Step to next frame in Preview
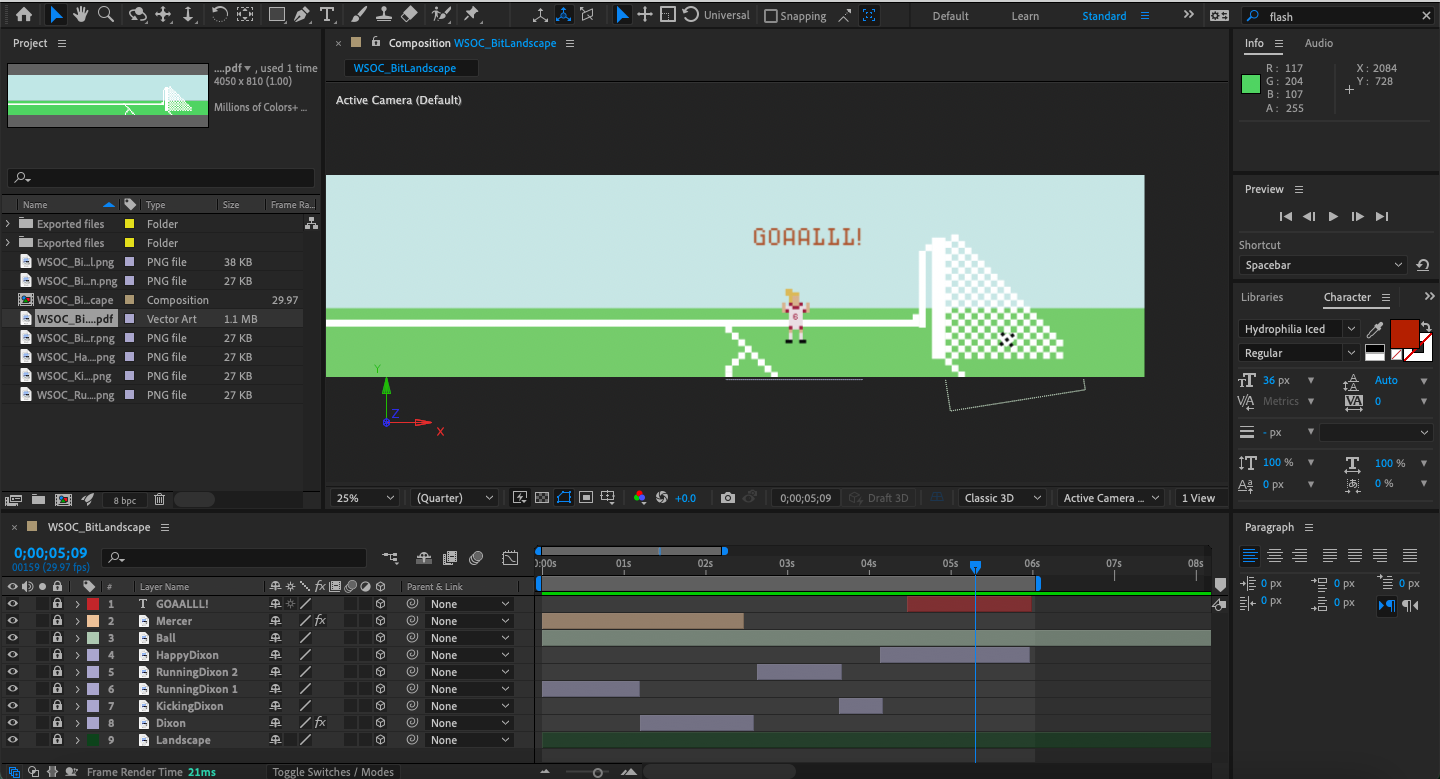The height and width of the screenshot is (779, 1440). pyautogui.click(x=1357, y=216)
